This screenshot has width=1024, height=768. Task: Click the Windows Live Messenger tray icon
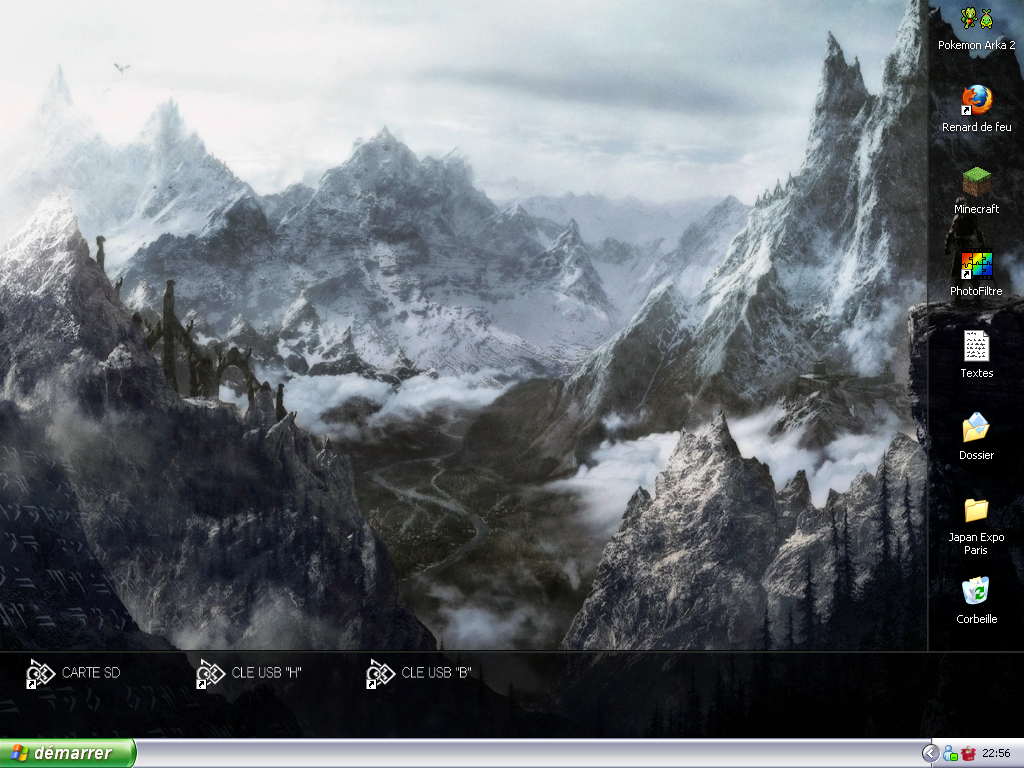950,754
